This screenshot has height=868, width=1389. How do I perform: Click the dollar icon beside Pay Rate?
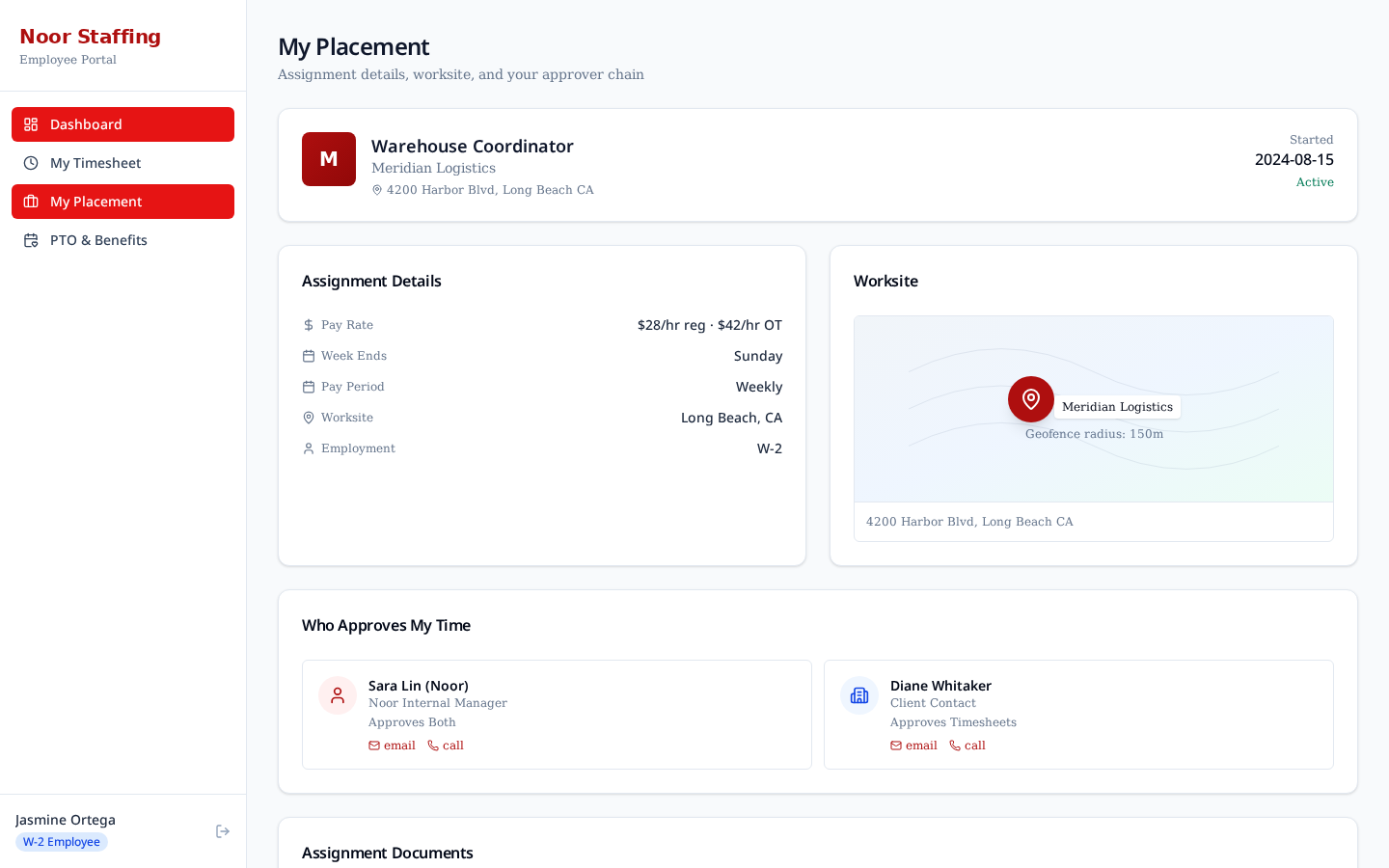[309, 325]
